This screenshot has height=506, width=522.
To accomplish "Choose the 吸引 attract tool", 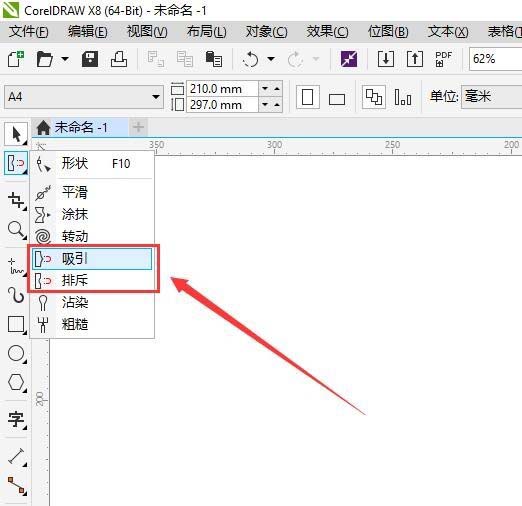I will coord(92,258).
